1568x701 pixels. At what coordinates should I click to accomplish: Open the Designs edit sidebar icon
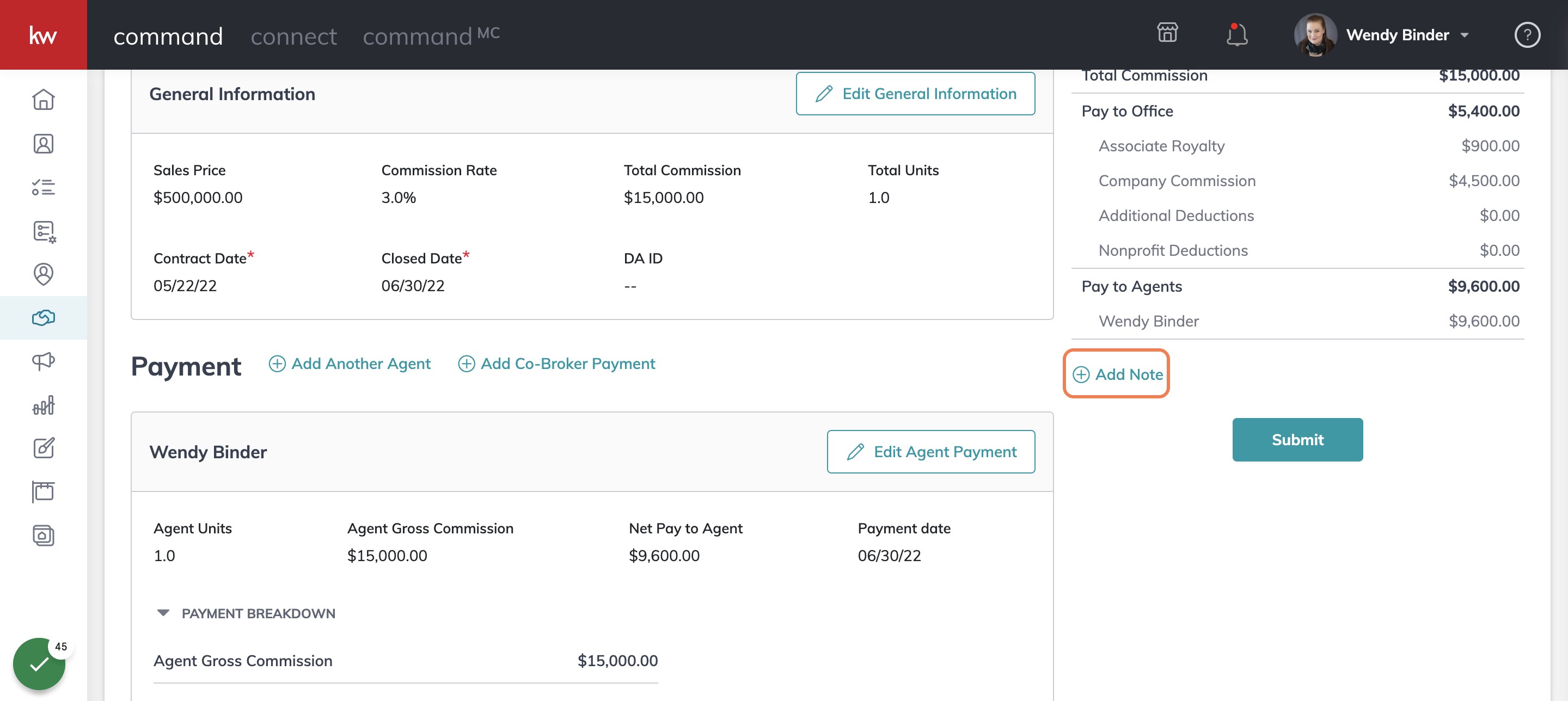43,448
